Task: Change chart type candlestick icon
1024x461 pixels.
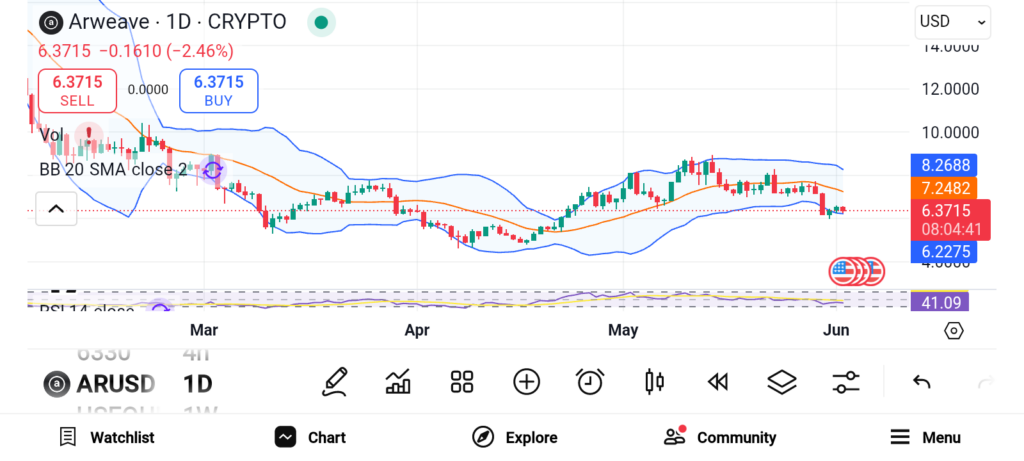Action: 654,382
